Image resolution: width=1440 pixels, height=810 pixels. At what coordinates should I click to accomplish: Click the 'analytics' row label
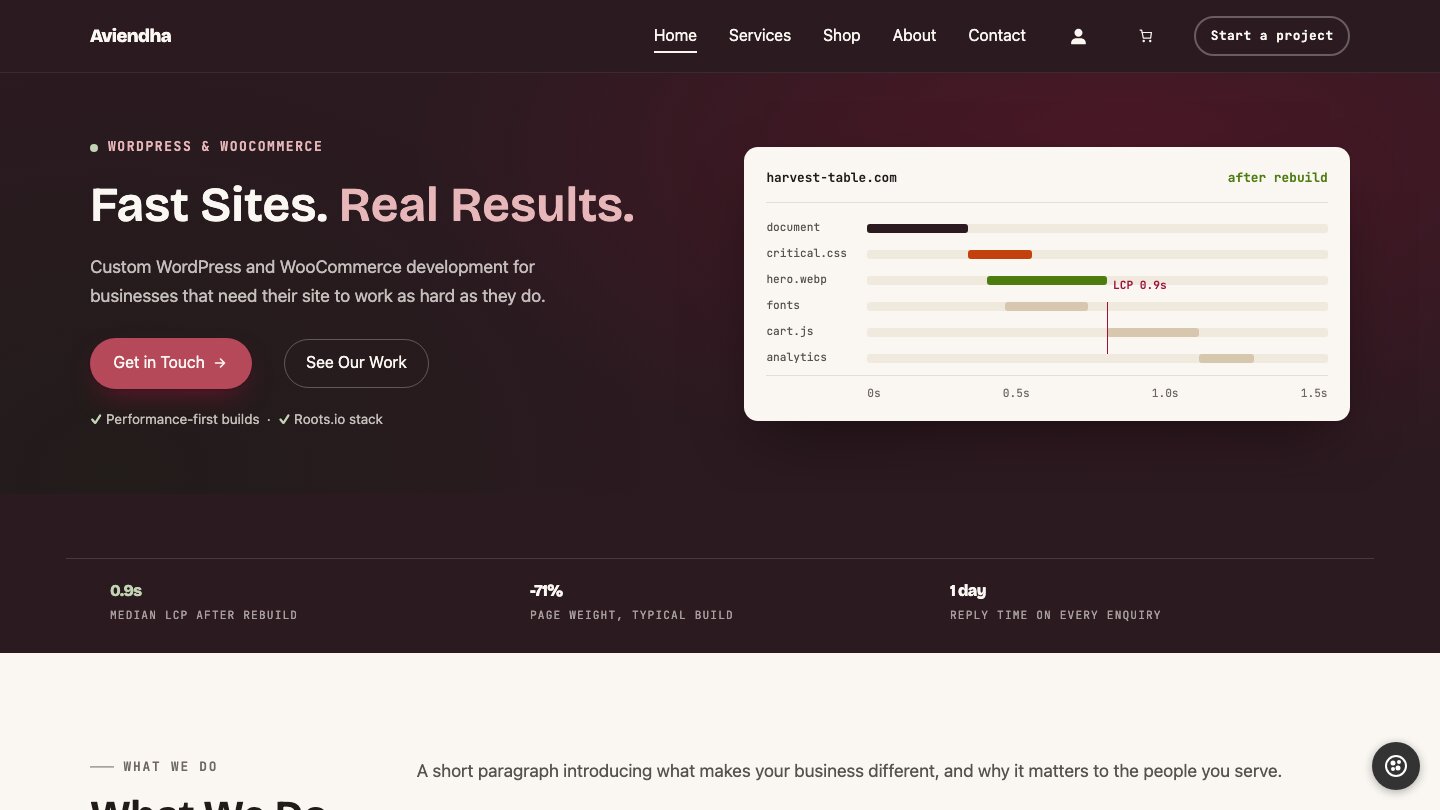[x=796, y=357]
